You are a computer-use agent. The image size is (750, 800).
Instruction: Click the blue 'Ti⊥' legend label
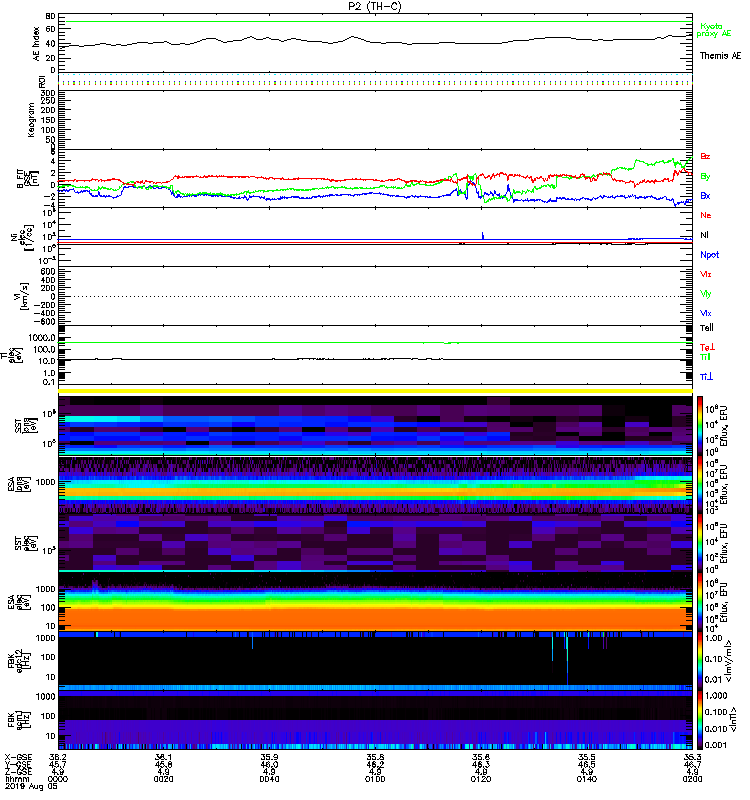tap(706, 377)
